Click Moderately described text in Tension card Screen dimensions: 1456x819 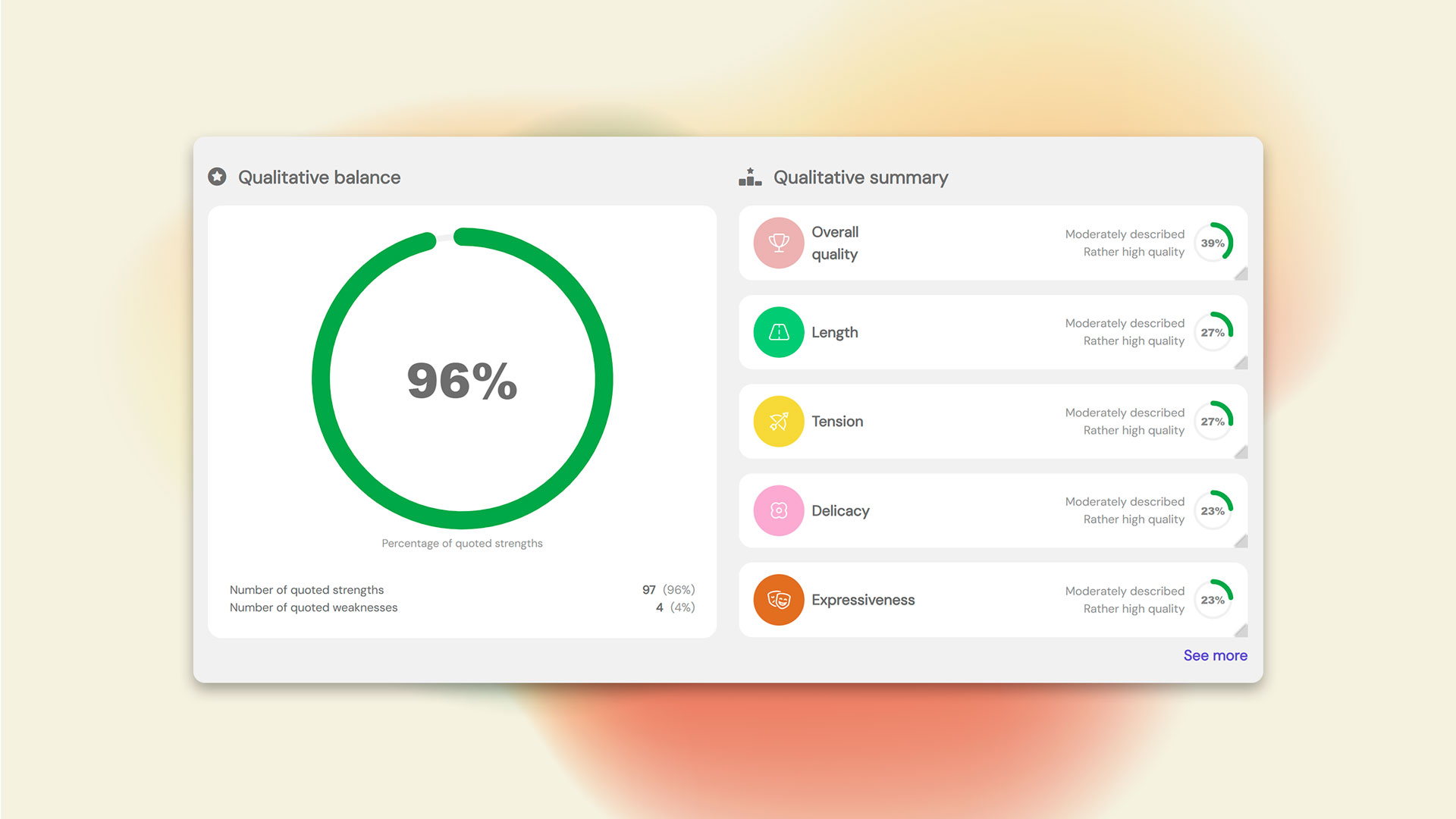[x=1125, y=413]
